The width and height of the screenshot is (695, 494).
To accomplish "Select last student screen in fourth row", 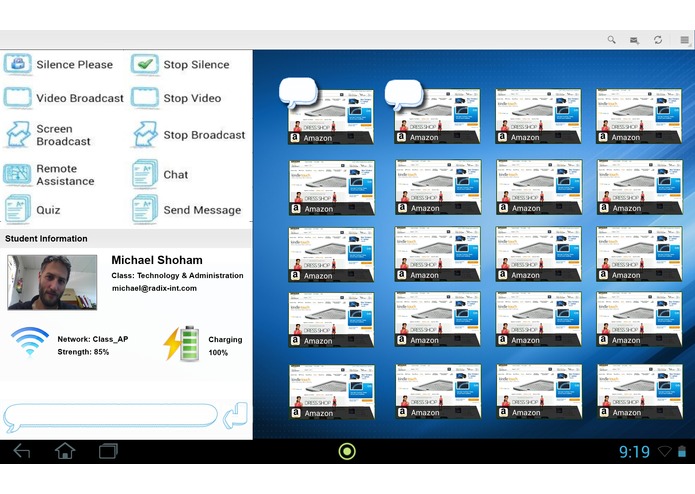I will click(x=639, y=319).
